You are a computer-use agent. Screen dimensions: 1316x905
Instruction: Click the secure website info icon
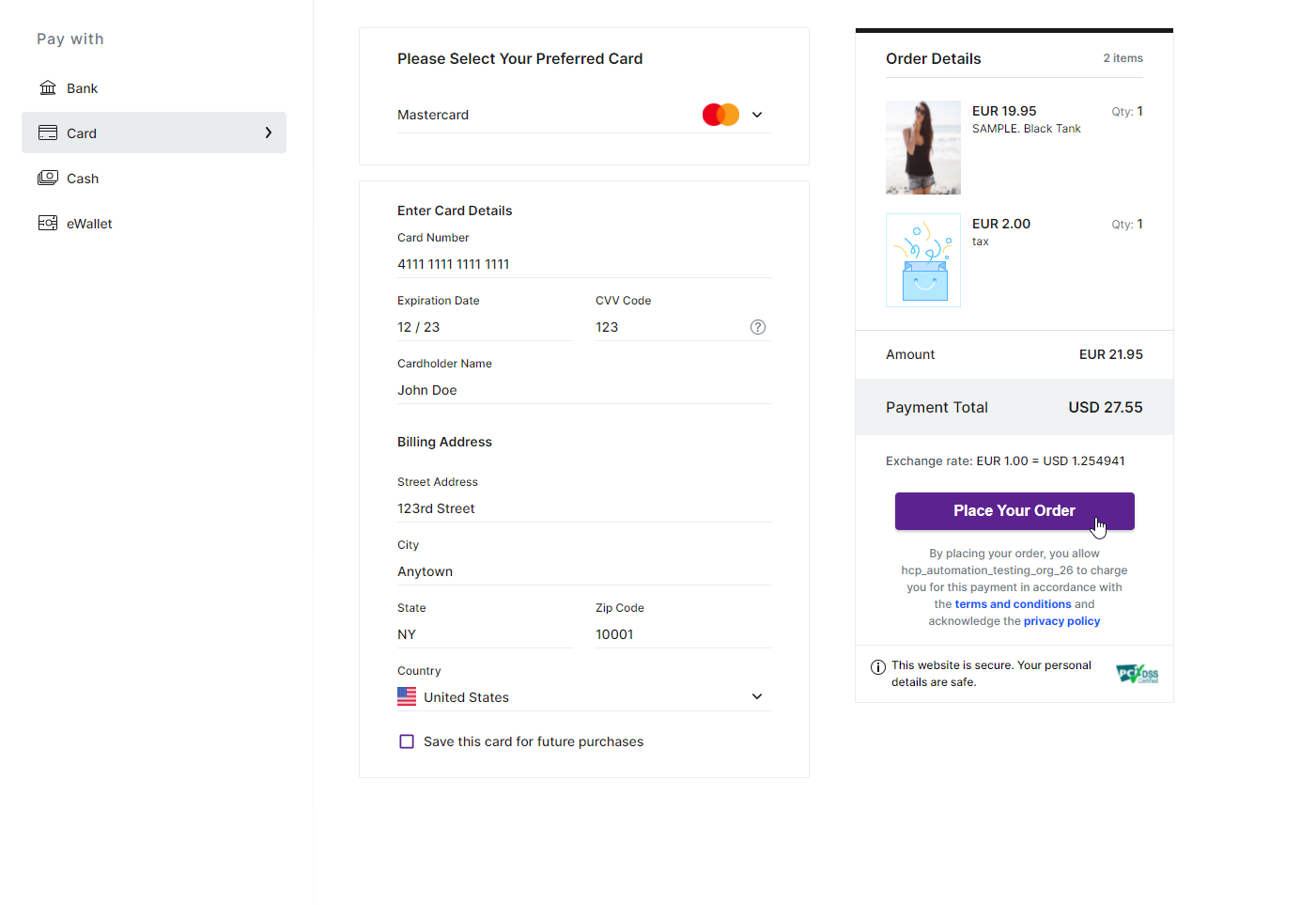tap(878, 667)
